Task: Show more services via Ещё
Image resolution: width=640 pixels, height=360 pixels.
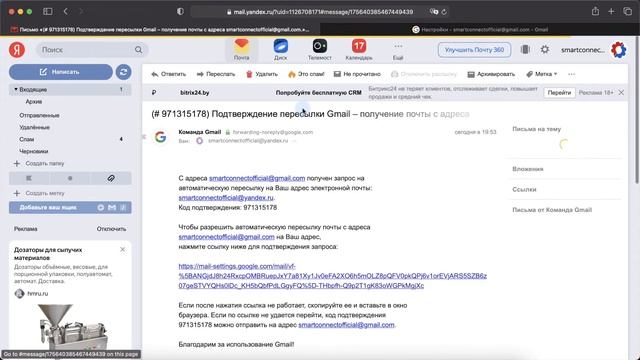Action: pos(398,51)
